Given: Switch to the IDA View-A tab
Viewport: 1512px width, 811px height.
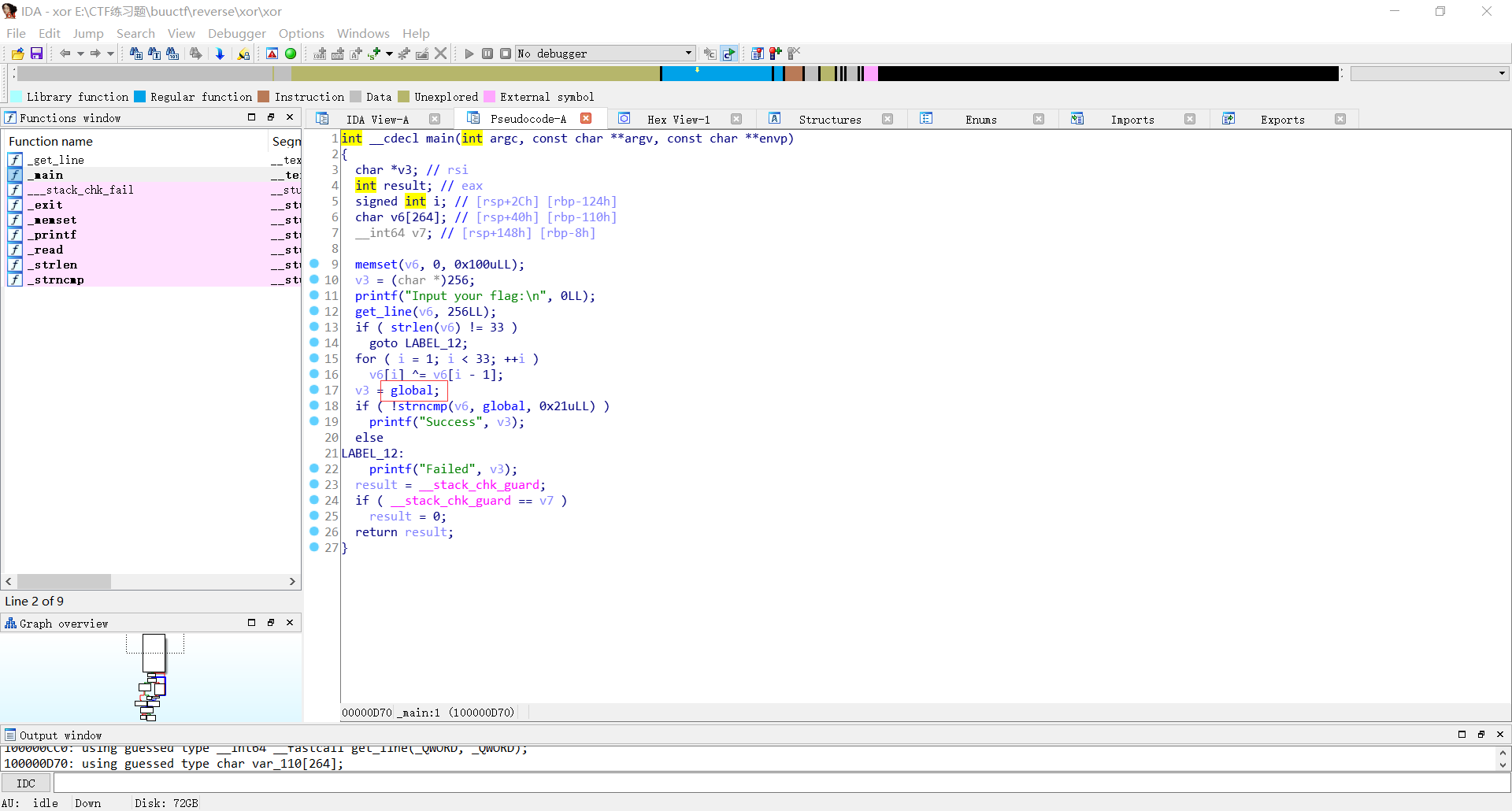Looking at the screenshot, I should (x=377, y=120).
